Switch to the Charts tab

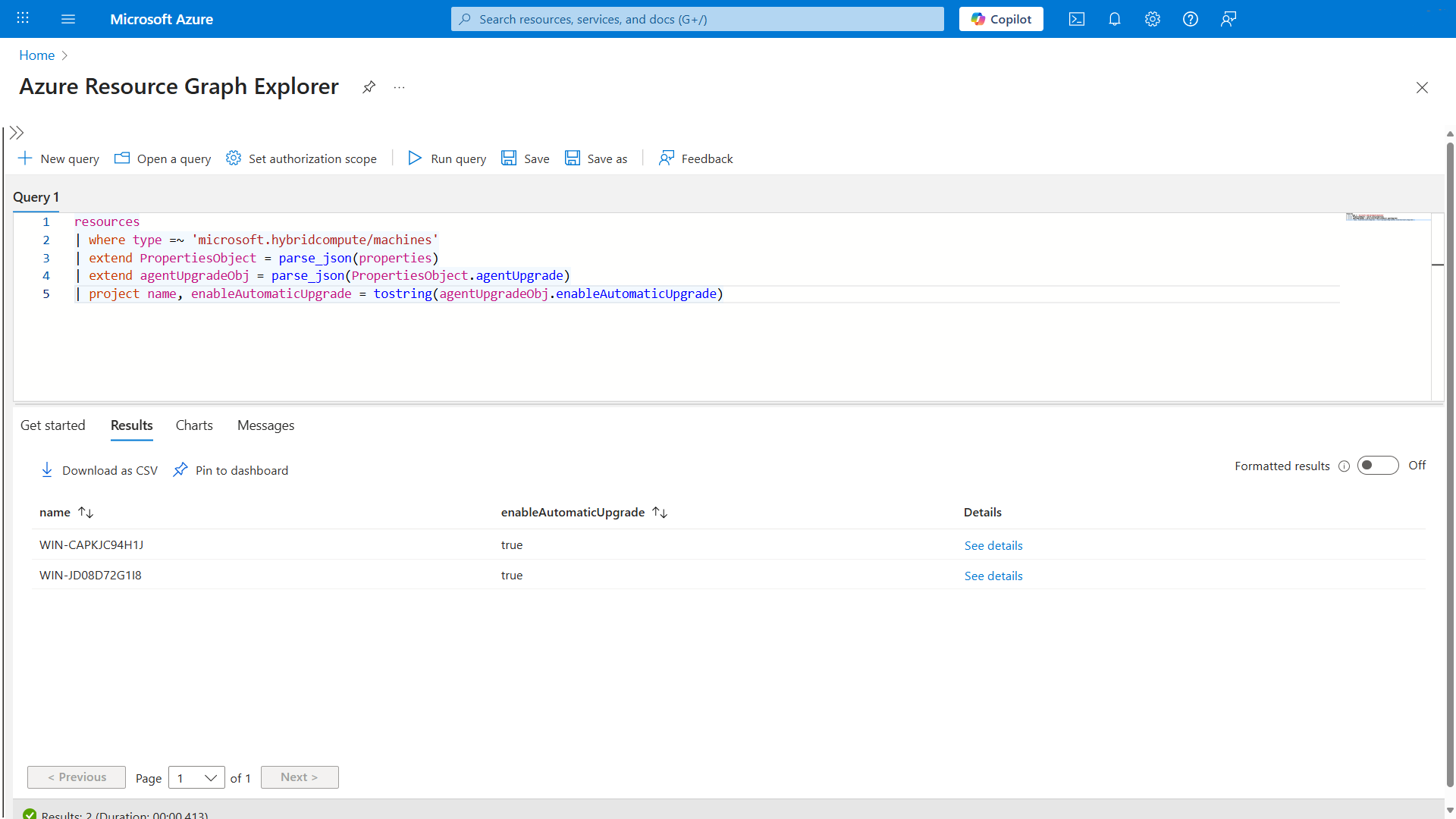coord(193,425)
